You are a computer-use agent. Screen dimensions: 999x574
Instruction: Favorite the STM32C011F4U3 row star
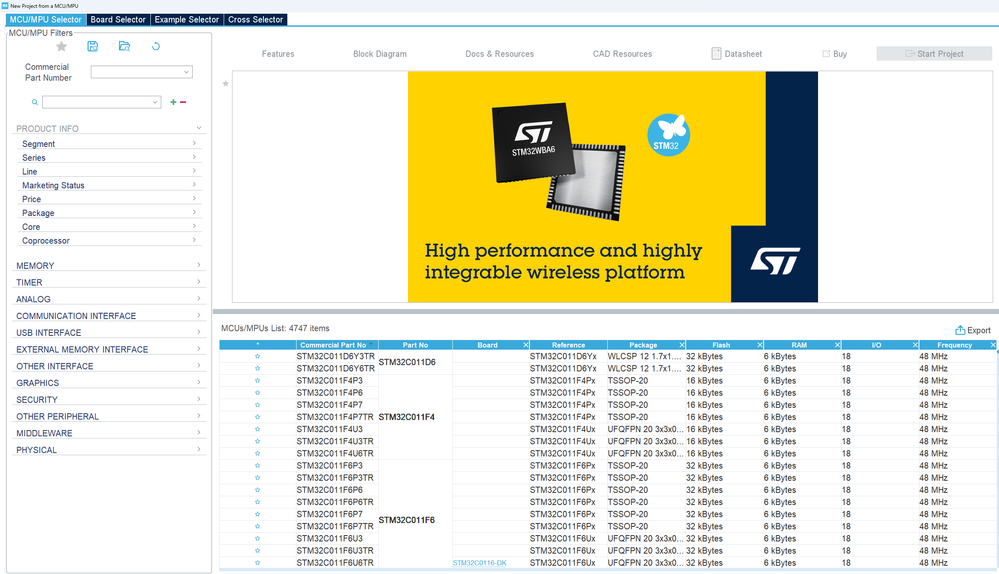click(257, 429)
